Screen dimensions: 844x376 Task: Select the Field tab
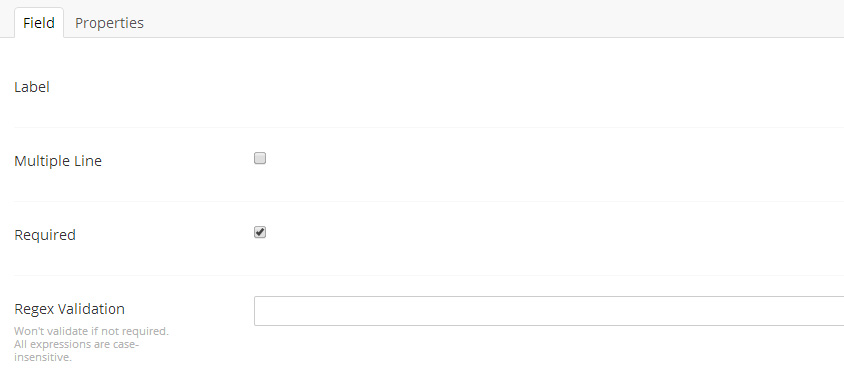[39, 23]
